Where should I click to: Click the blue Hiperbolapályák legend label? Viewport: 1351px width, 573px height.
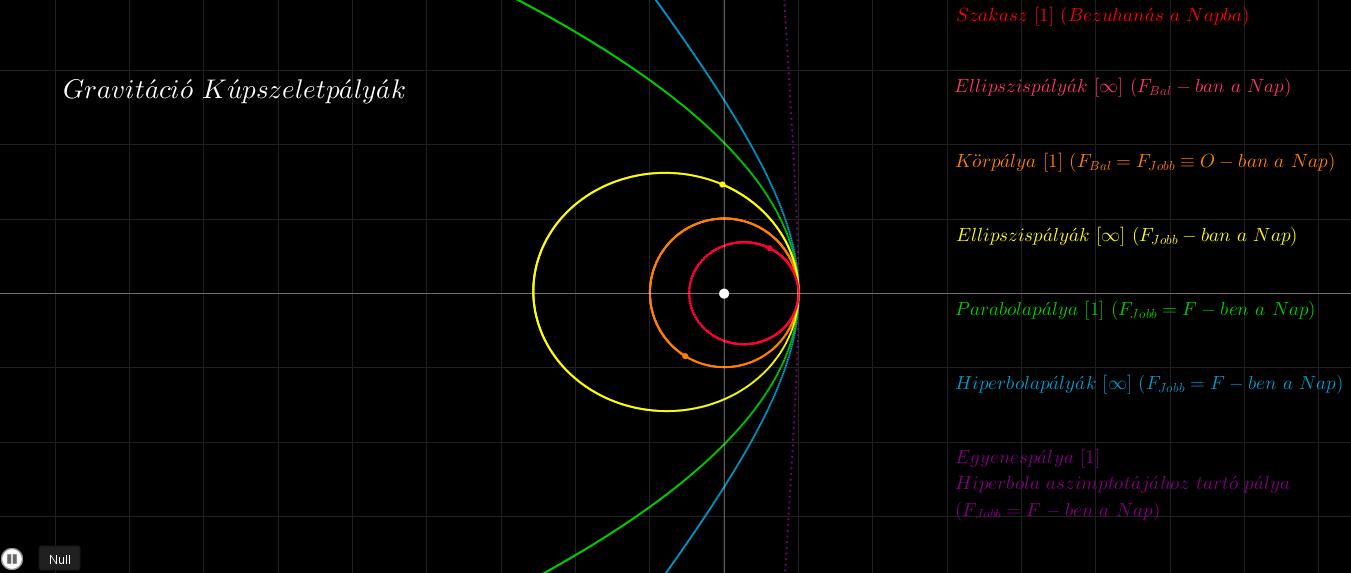pos(1148,384)
